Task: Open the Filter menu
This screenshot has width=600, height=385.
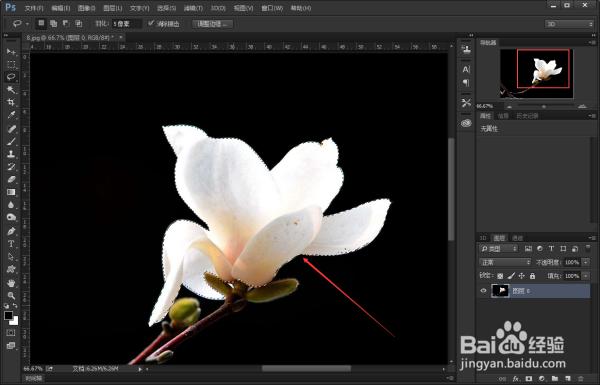Action: point(193,8)
